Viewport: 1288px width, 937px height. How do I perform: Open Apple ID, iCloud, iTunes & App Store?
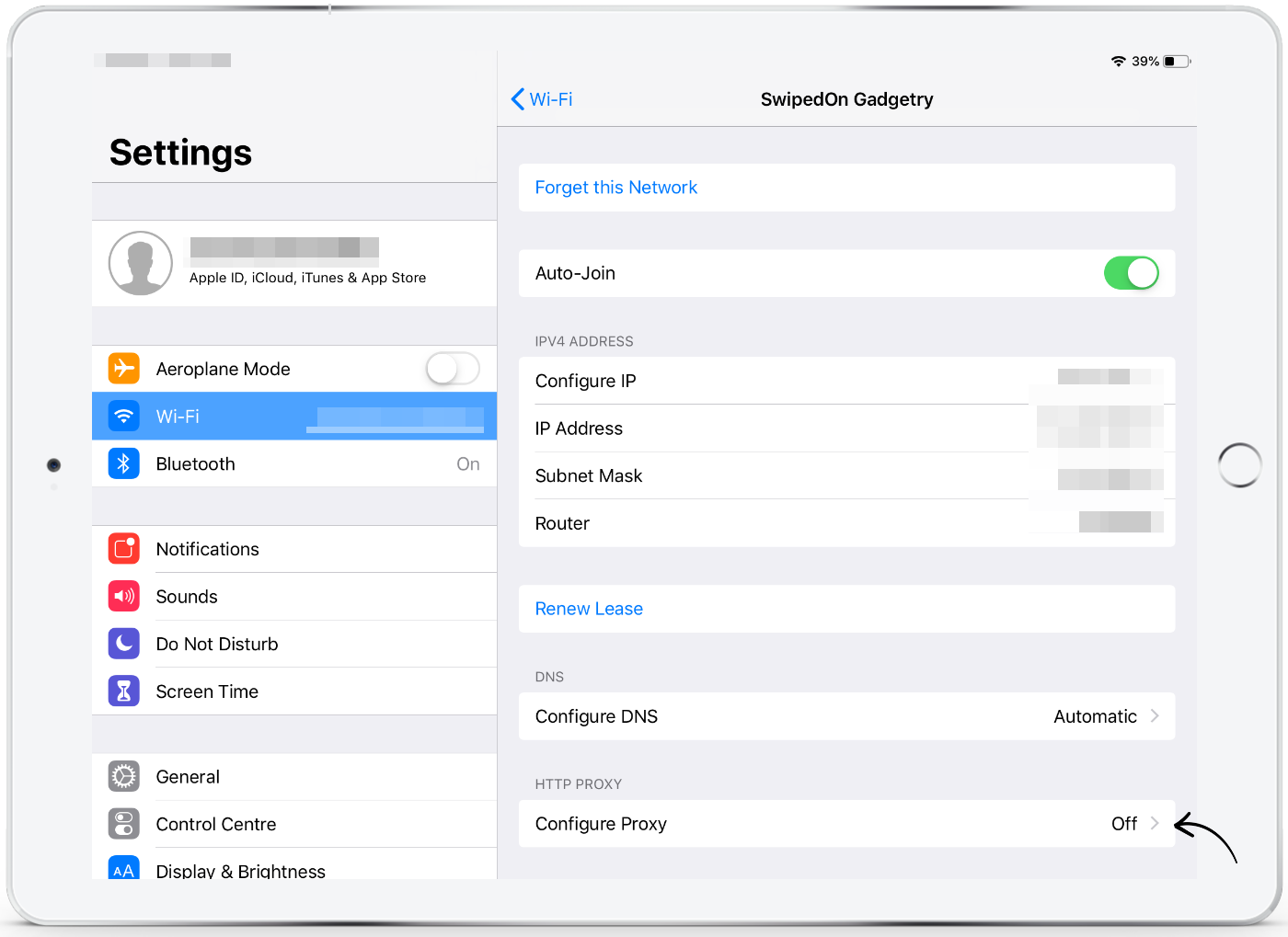294,263
